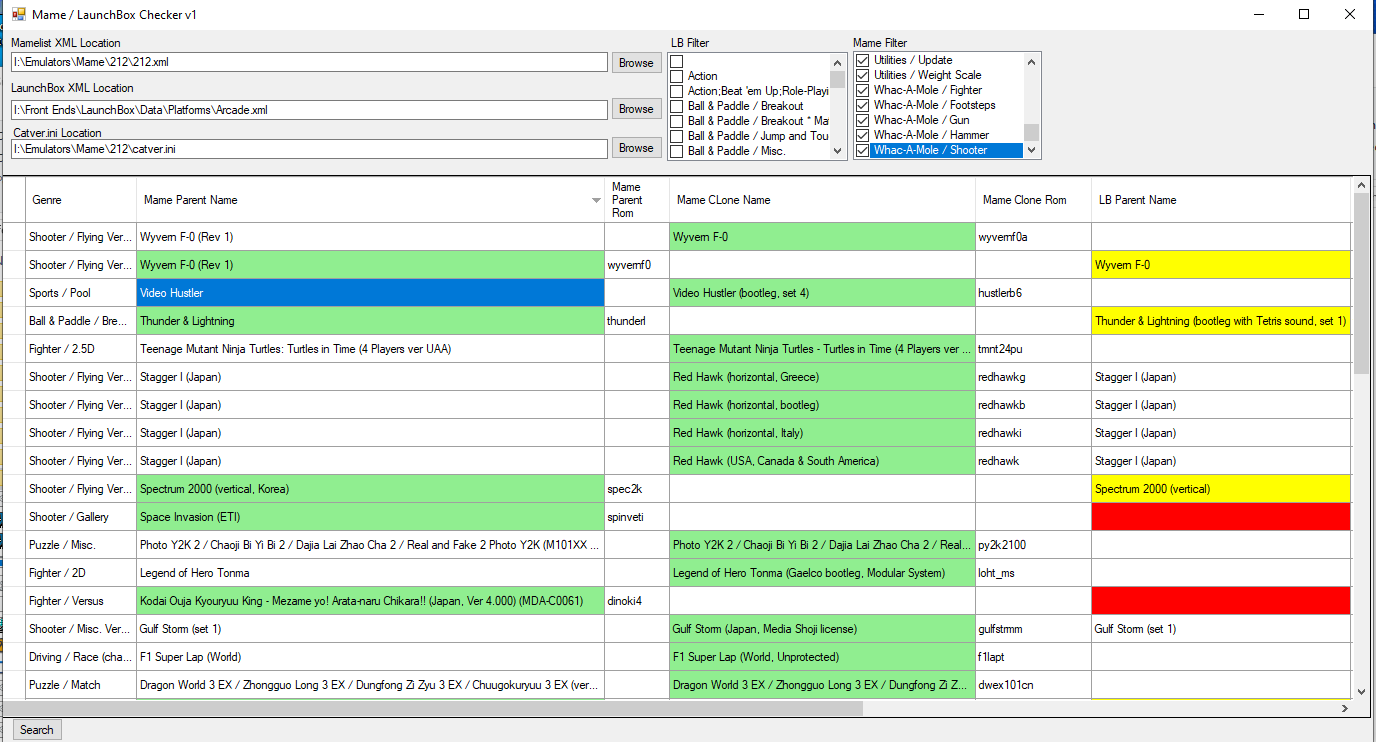This screenshot has height=742, width=1376.
Task: Click the Mame Clone Rom column header
Action: click(1033, 200)
